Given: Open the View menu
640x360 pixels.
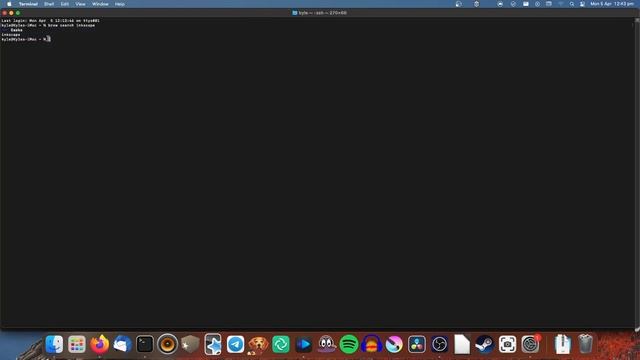Looking at the screenshot, I should coord(80,4).
